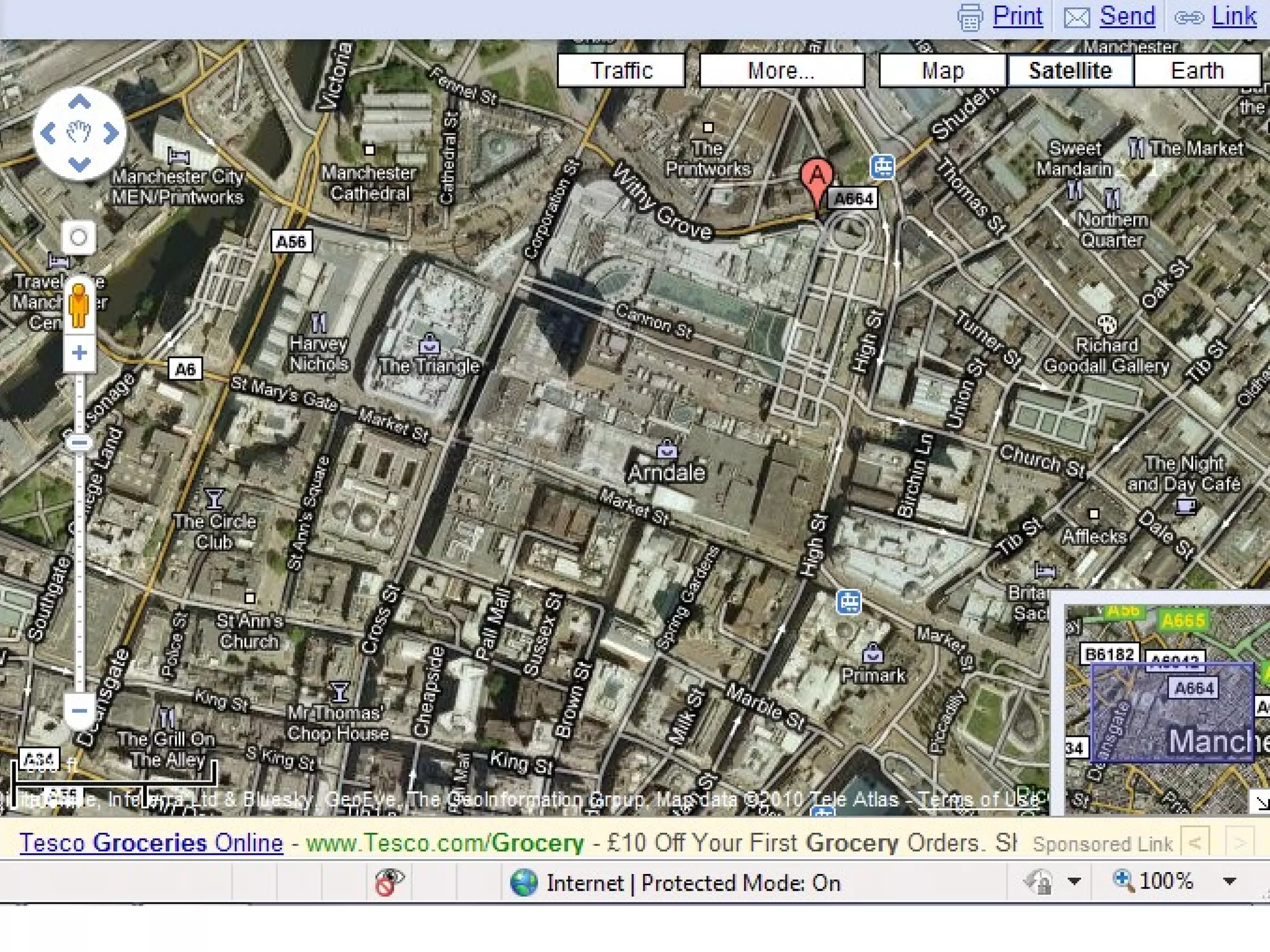Viewport: 1270px width, 952px height.
Task: Toggle the Traffic layer button
Action: click(x=621, y=71)
